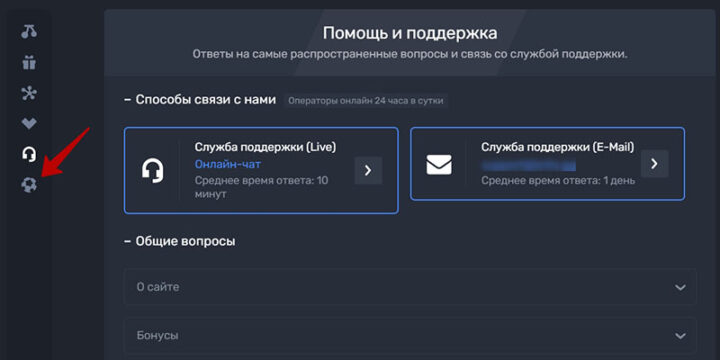Click the blurred support e-mail address

click(x=528, y=164)
